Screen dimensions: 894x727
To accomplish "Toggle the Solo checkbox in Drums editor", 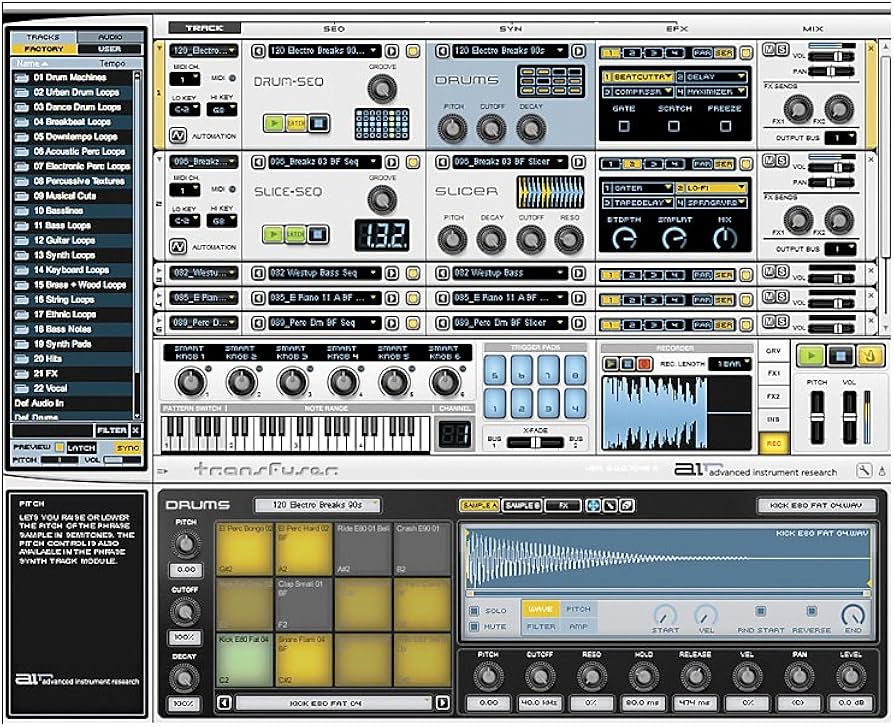I will coord(475,610).
